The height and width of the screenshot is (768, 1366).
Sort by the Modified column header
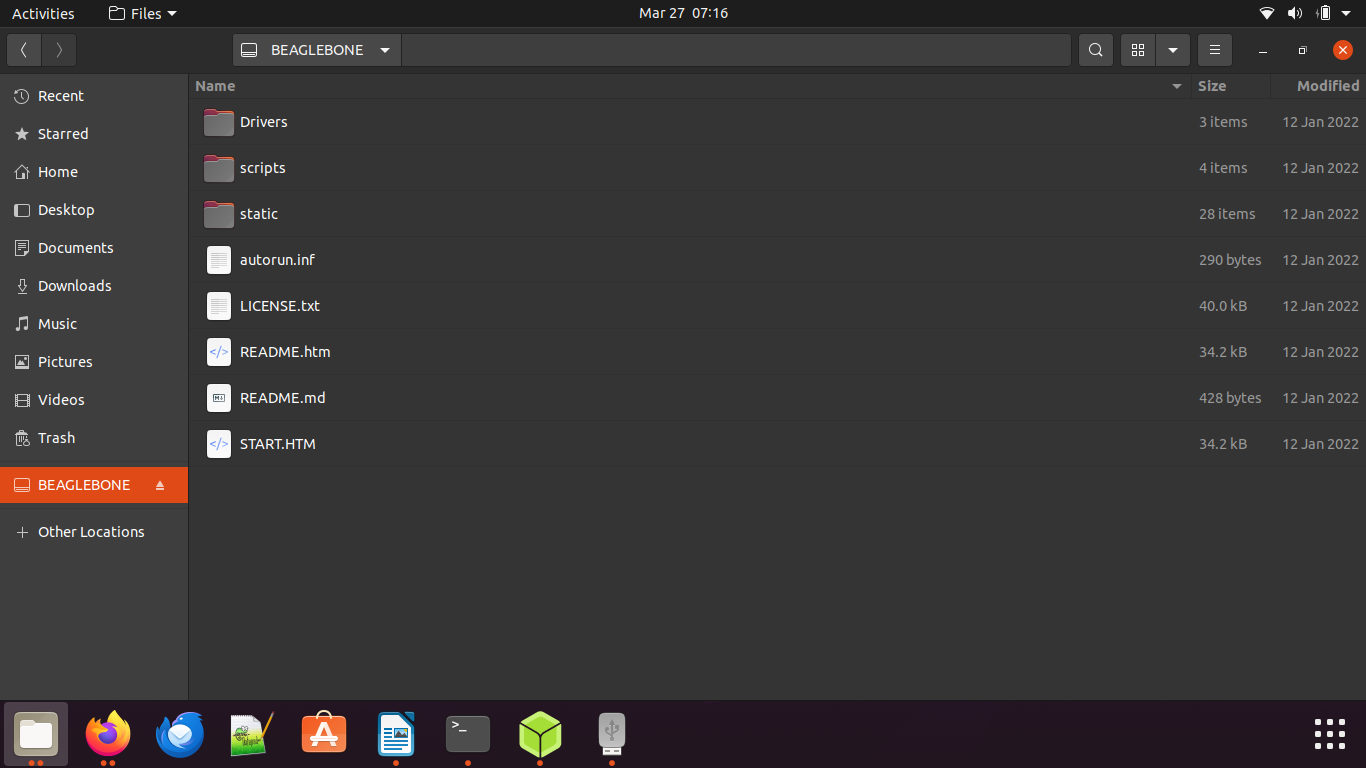point(1317,86)
